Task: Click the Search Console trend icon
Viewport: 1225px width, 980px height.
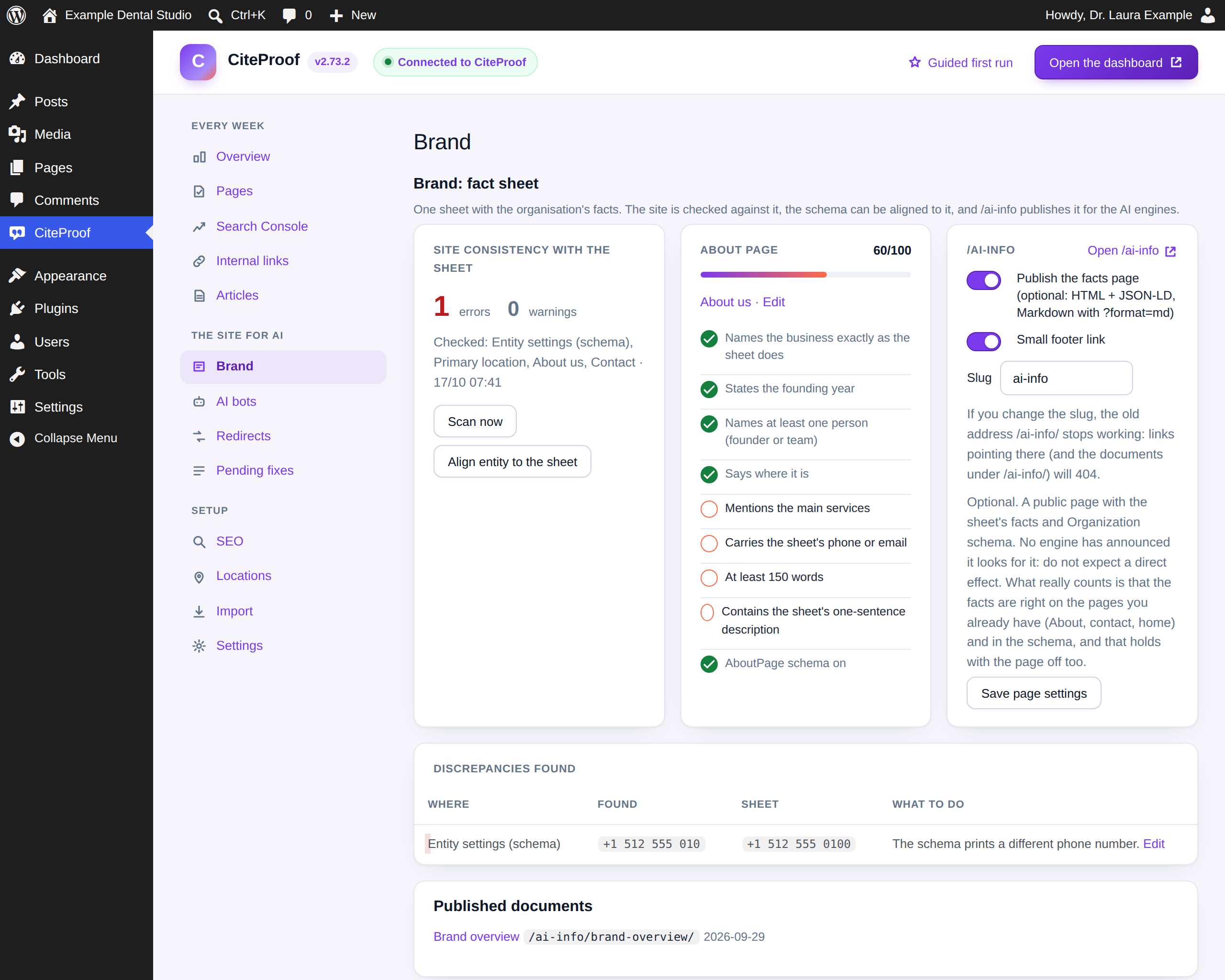Action: pos(199,227)
